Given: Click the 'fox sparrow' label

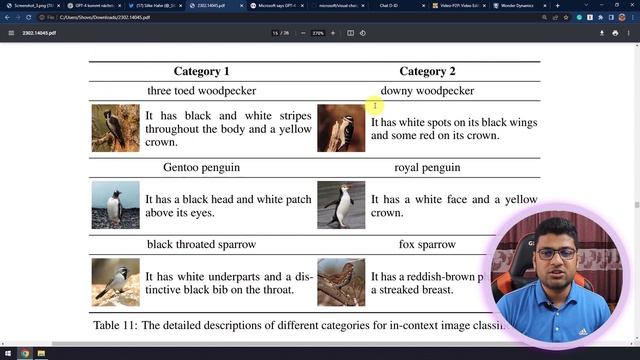Looking at the screenshot, I should tap(427, 244).
